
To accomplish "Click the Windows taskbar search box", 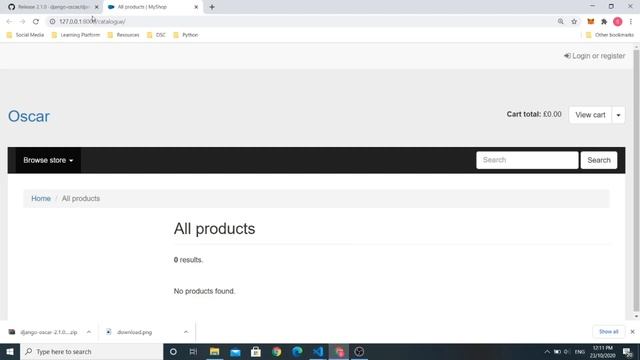I will point(91,351).
